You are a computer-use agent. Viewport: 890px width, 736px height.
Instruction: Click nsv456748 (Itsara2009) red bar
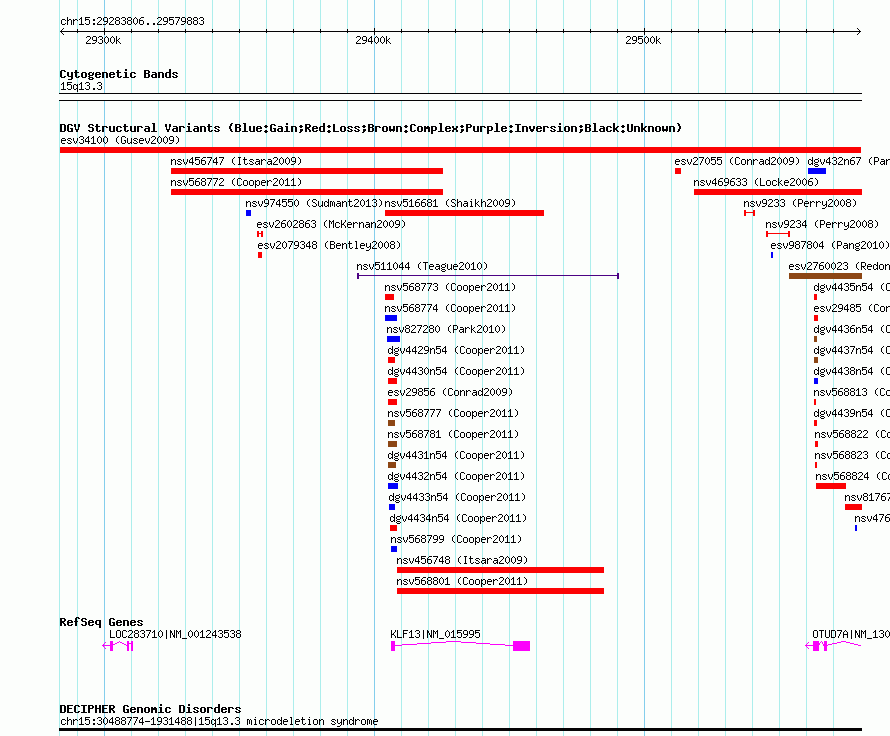500,570
